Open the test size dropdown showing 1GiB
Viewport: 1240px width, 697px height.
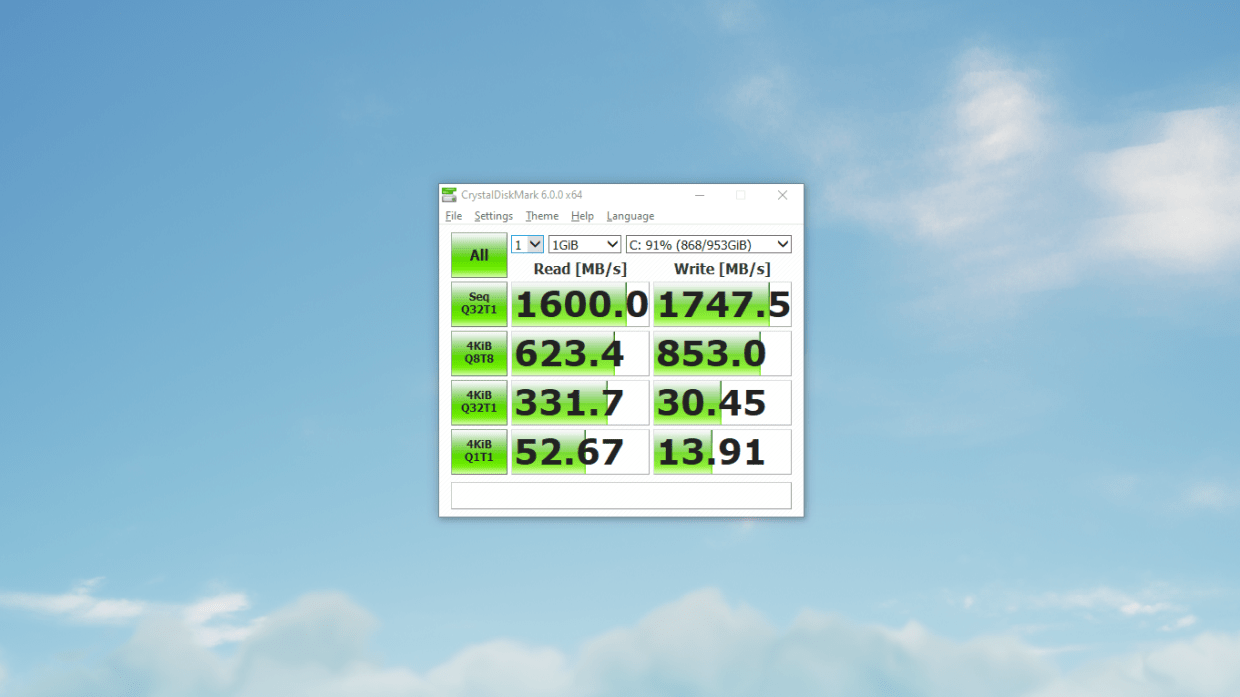pyautogui.click(x=584, y=244)
